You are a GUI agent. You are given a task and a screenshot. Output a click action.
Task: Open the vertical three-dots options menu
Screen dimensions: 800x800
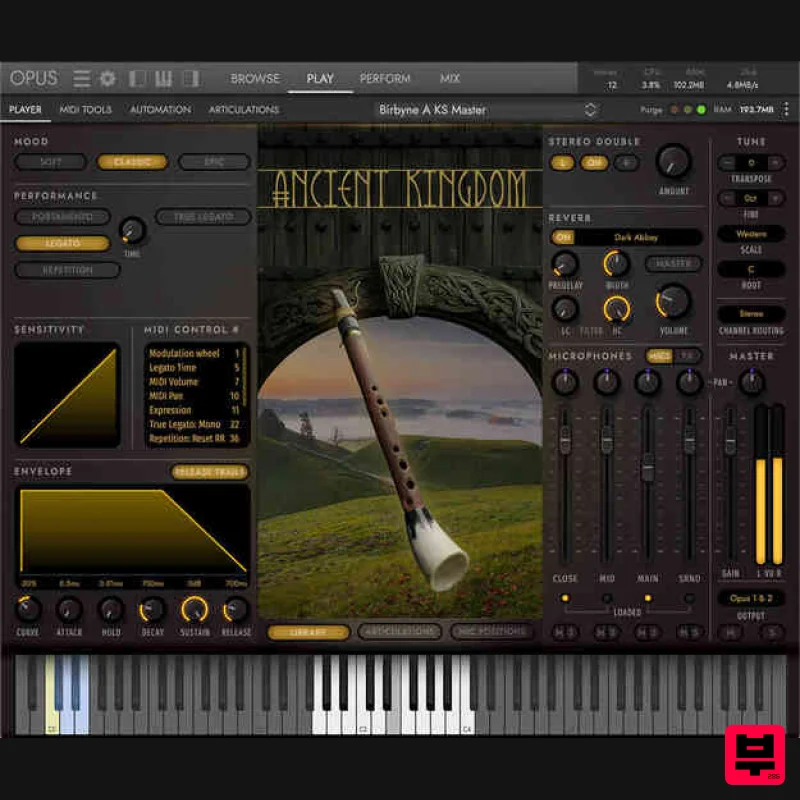pyautogui.click(x=786, y=109)
